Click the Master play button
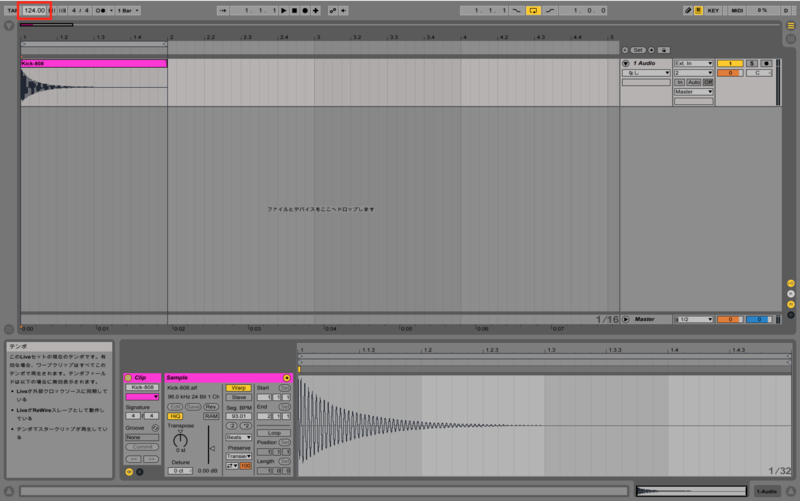Screen dimensions: 800x501 click(626, 319)
